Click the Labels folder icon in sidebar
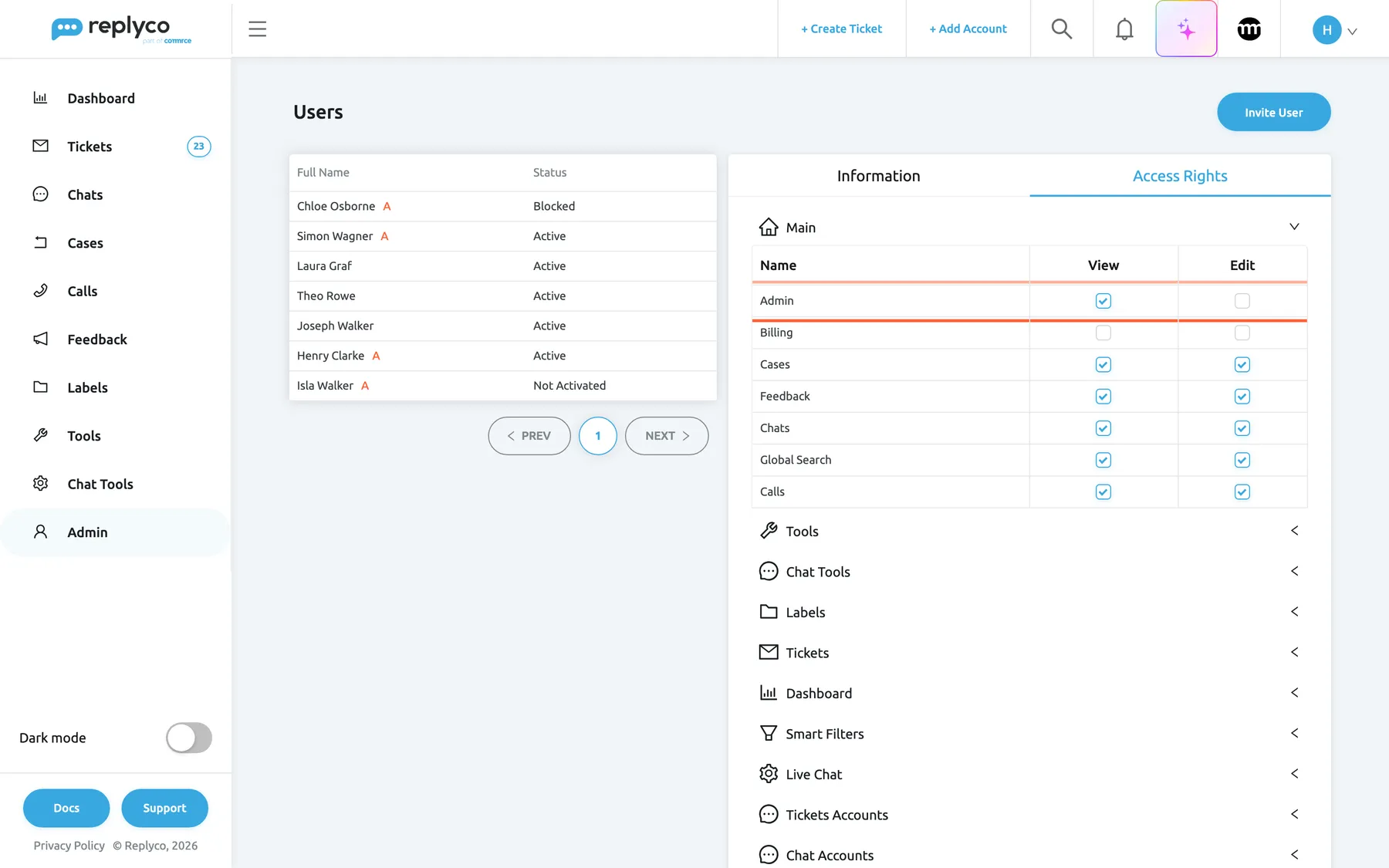 pyautogui.click(x=40, y=387)
